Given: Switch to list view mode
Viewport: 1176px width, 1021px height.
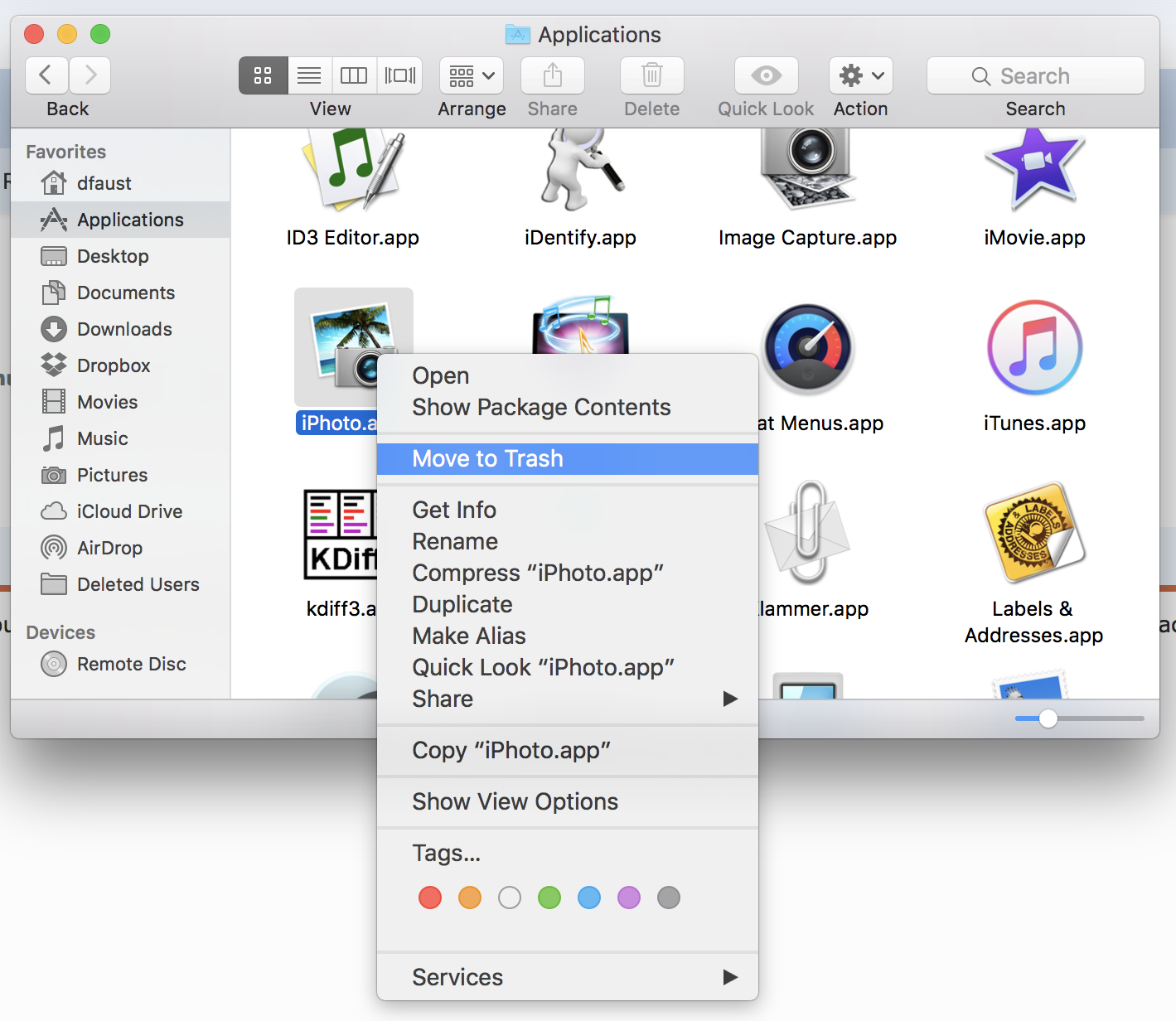Looking at the screenshot, I should [x=309, y=75].
